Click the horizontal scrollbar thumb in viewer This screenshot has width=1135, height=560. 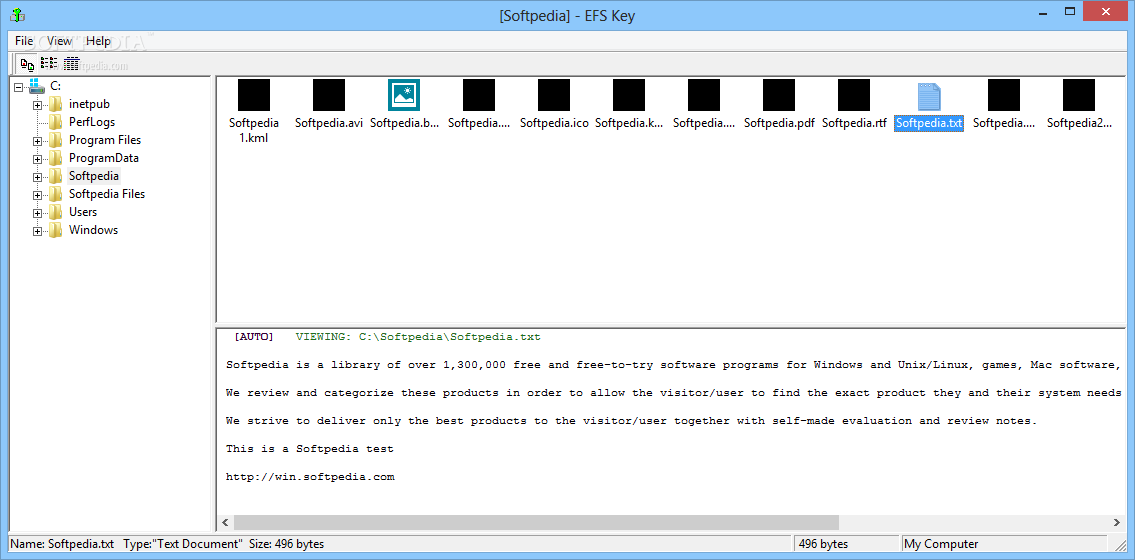pos(536,522)
